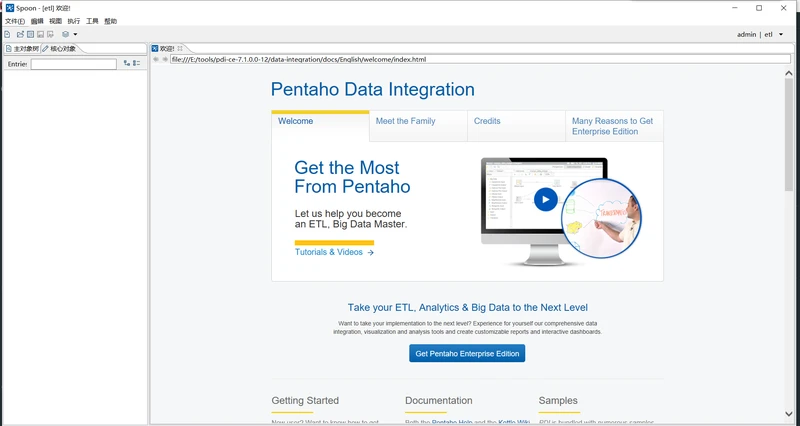Open the 文件(F) menu
The image size is (800, 426).
[15, 21]
